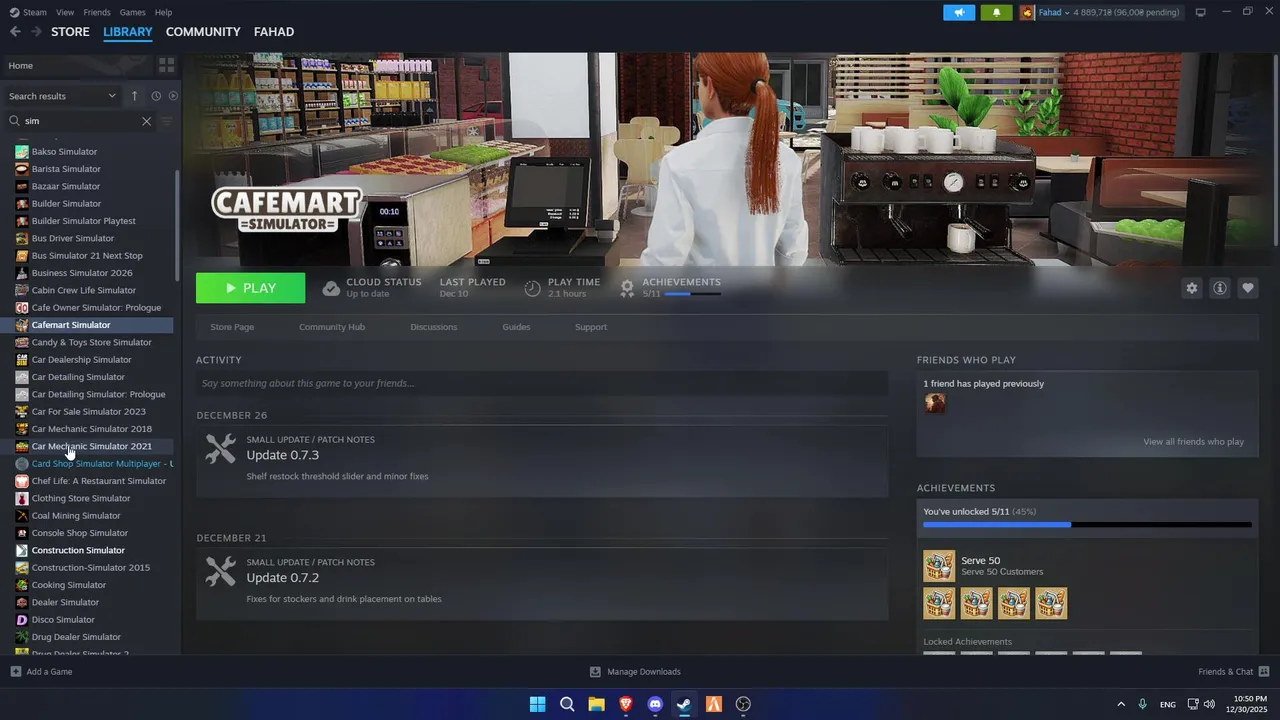
Task: Open the Store Page link
Action: 232,327
